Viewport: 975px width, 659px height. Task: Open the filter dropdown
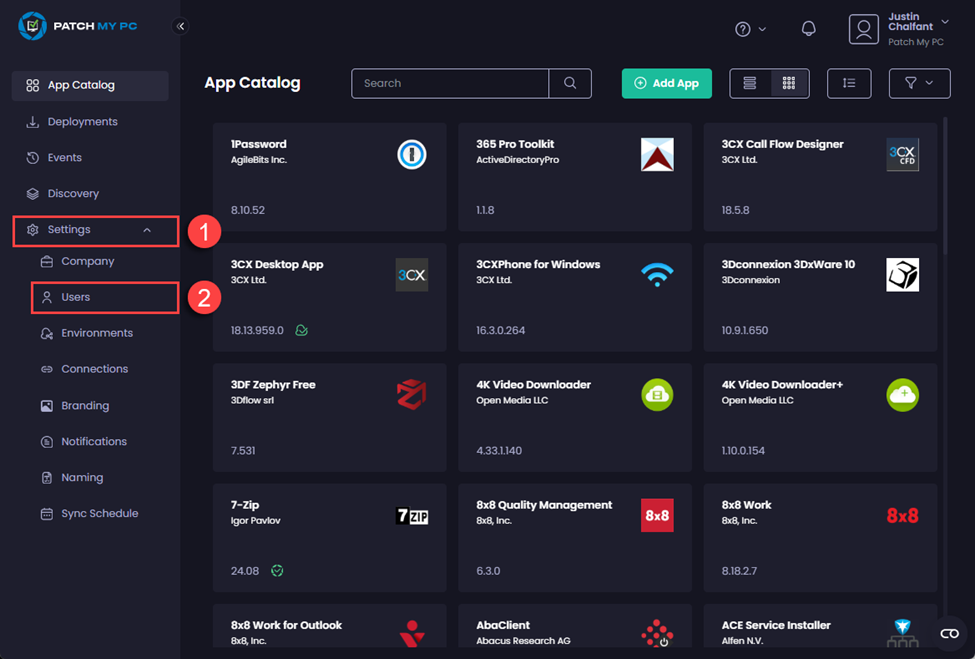919,83
